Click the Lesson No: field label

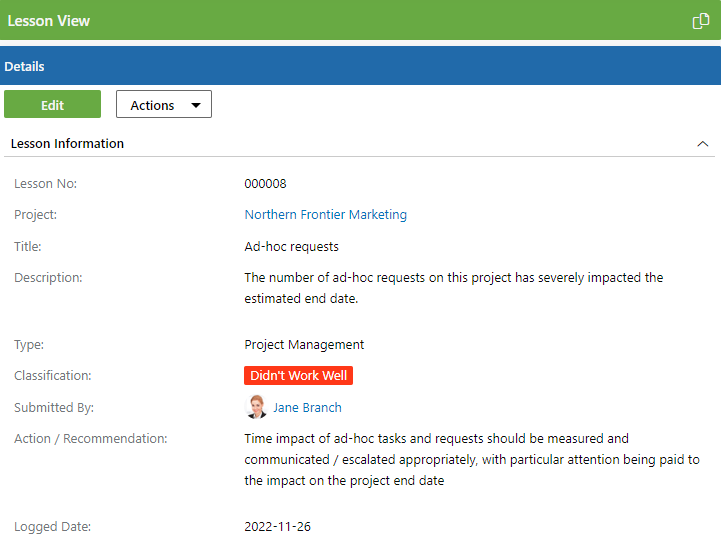point(46,184)
